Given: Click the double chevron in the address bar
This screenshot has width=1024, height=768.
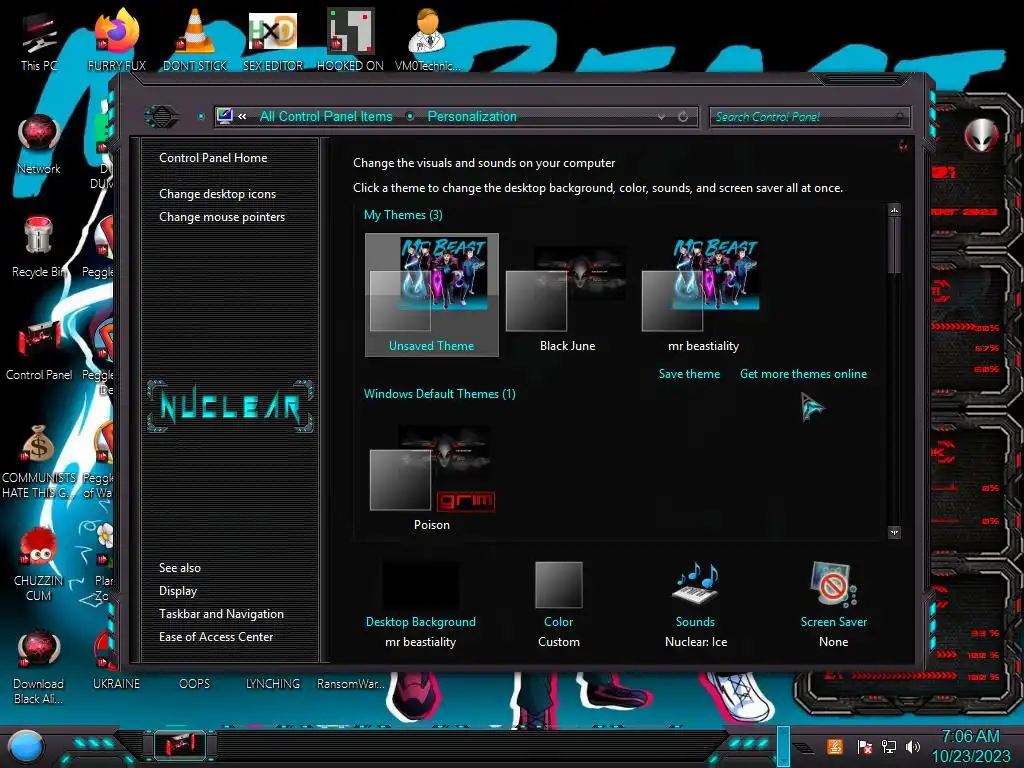Looking at the screenshot, I should tap(242, 116).
